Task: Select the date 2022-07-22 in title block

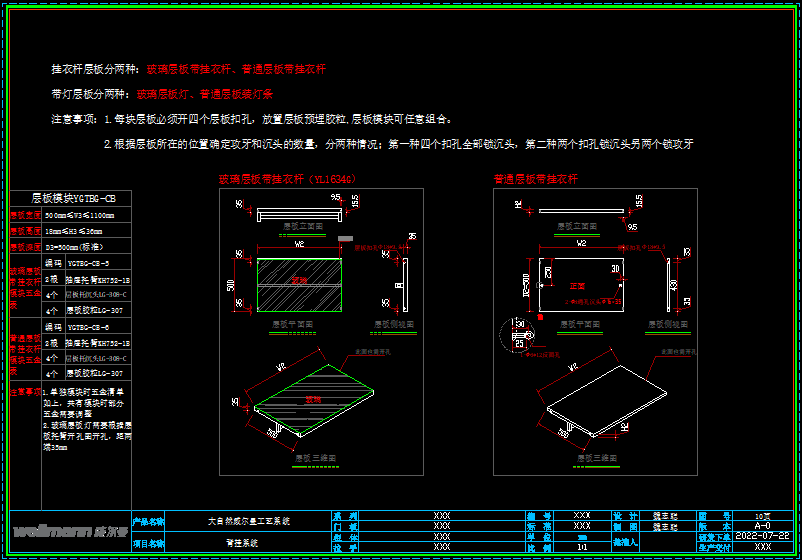Action: click(x=763, y=536)
